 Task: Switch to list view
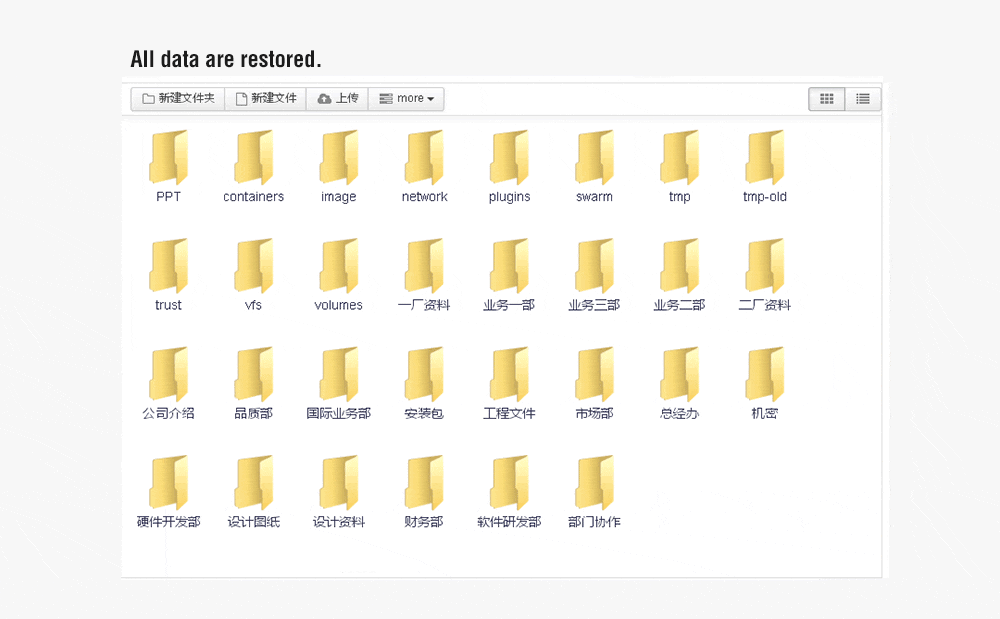862,99
